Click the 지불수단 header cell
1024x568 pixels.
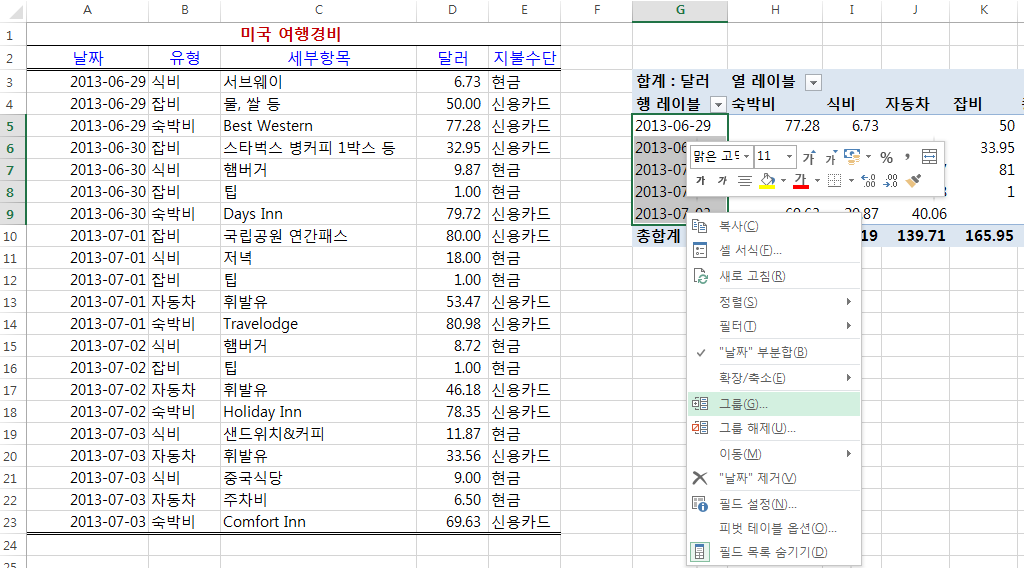tap(524, 58)
